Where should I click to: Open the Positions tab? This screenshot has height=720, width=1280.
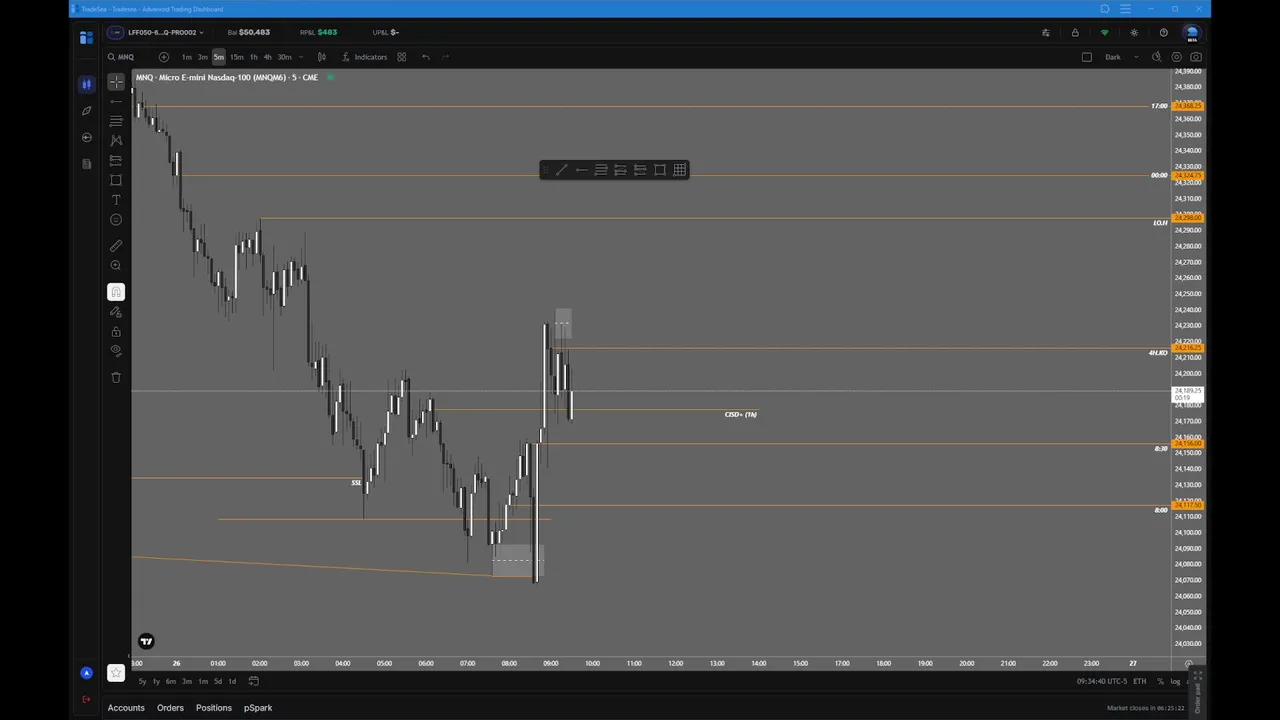point(214,708)
